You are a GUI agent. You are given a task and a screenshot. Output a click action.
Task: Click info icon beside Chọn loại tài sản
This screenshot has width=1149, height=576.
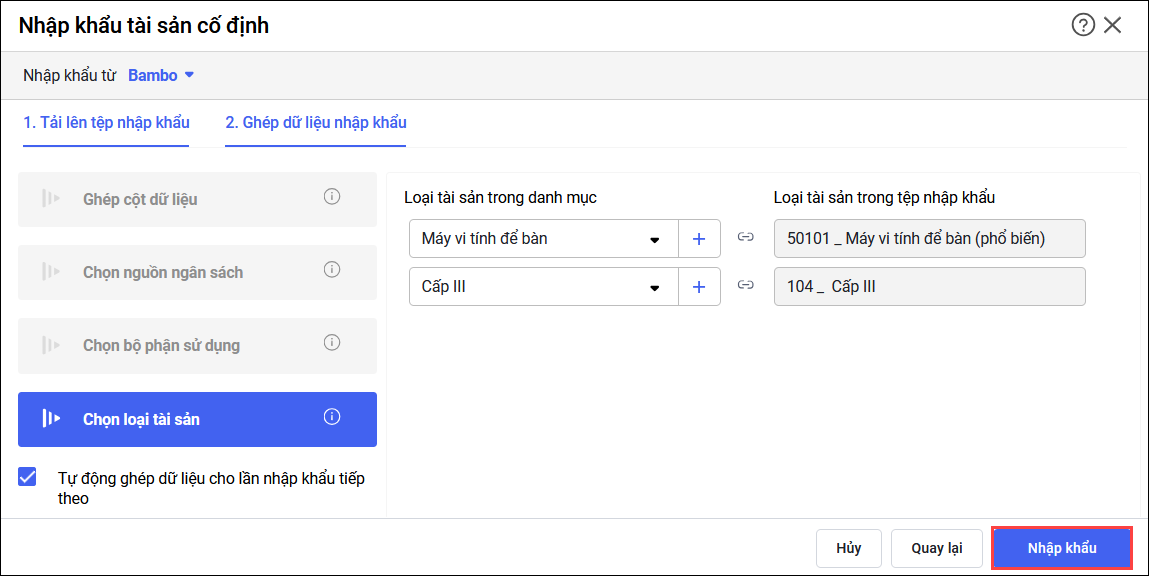tap(332, 417)
